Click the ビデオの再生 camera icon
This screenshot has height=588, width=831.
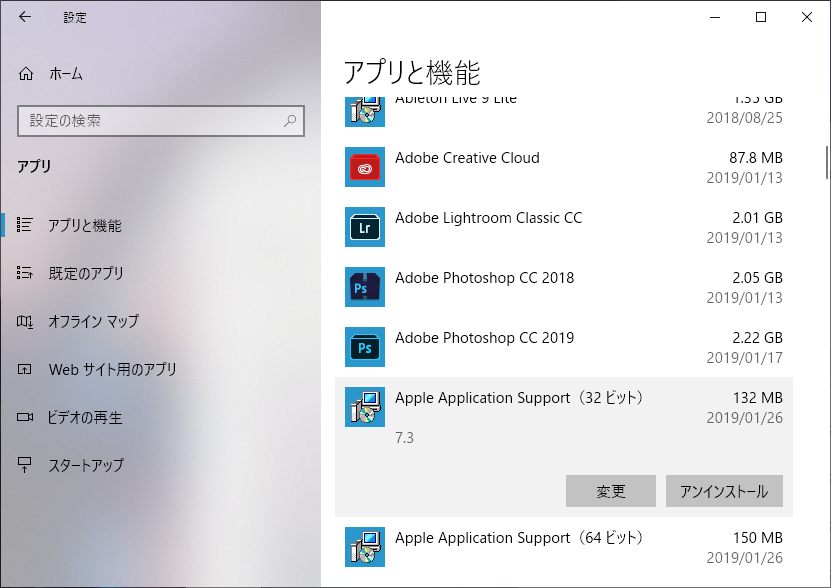24,417
